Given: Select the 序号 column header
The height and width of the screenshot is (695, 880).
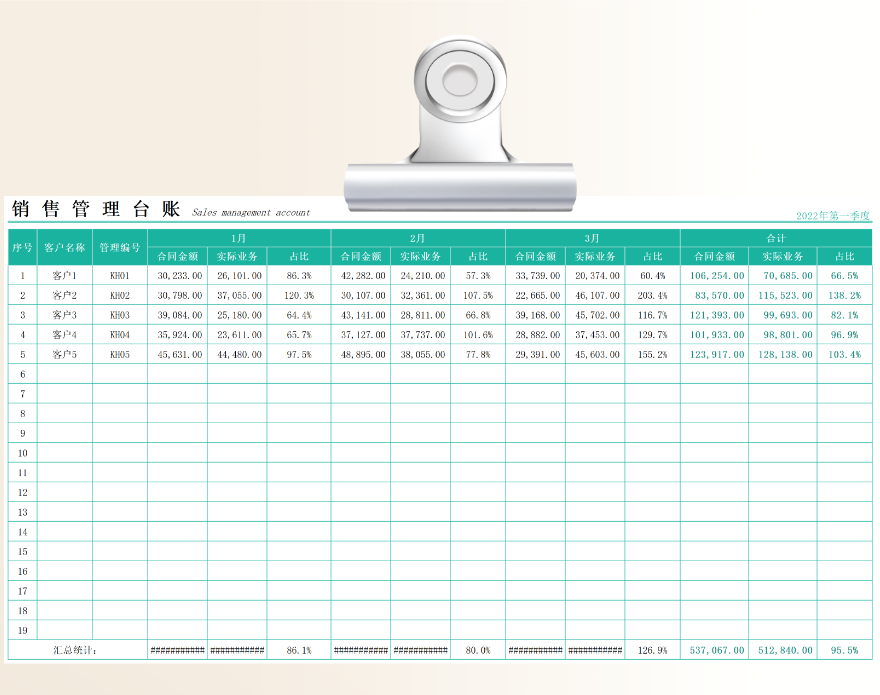Looking at the screenshot, I should 22,247.
